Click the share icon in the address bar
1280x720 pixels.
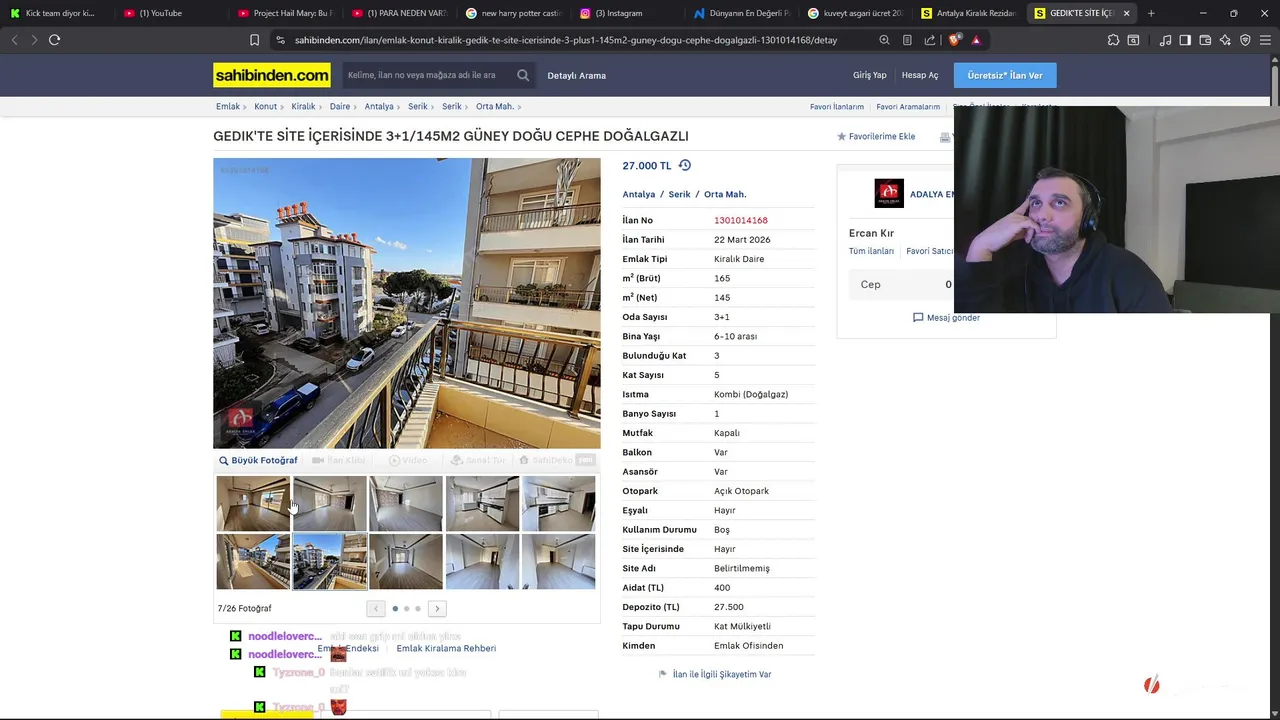point(930,40)
